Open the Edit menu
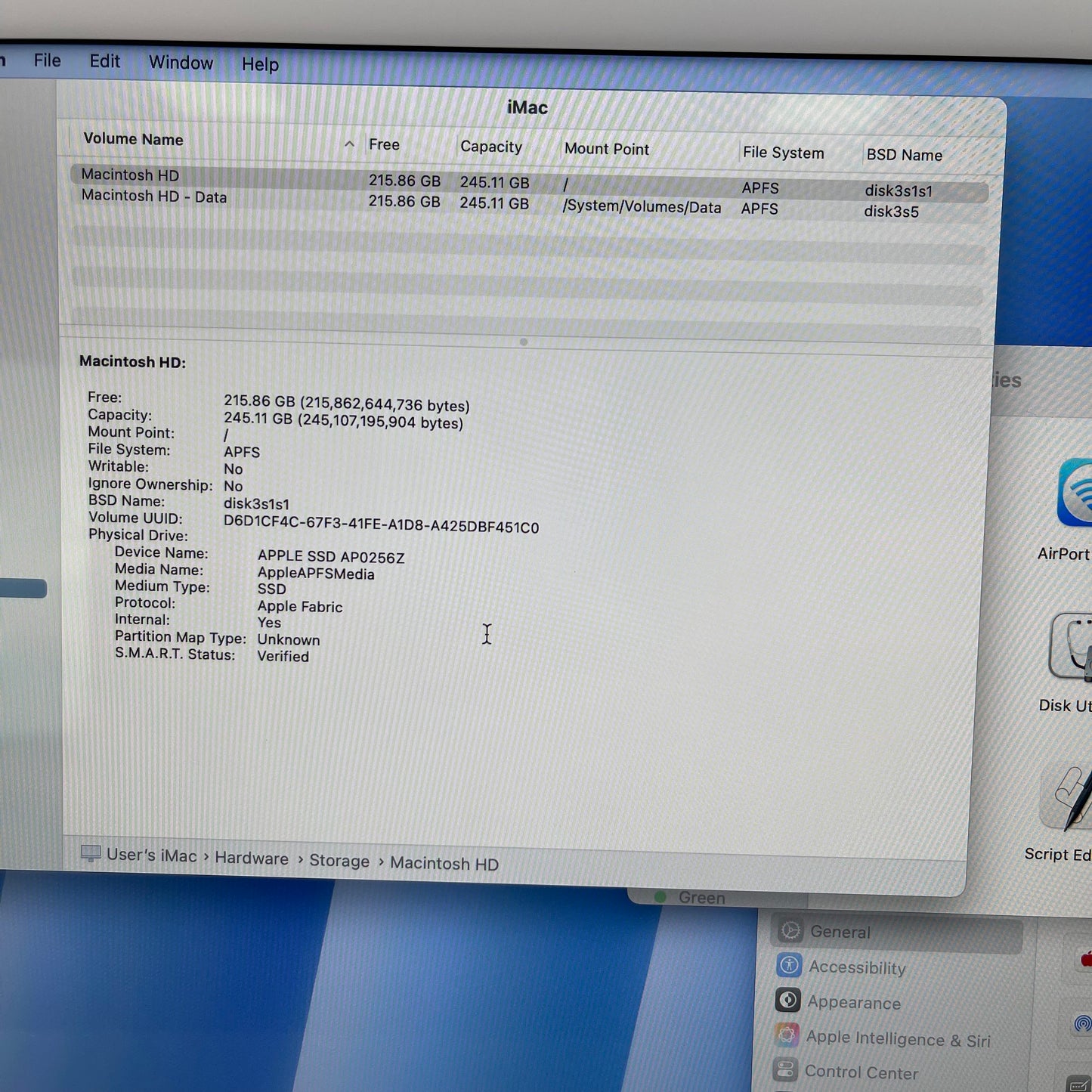The height and width of the screenshot is (1092, 1092). tap(104, 61)
